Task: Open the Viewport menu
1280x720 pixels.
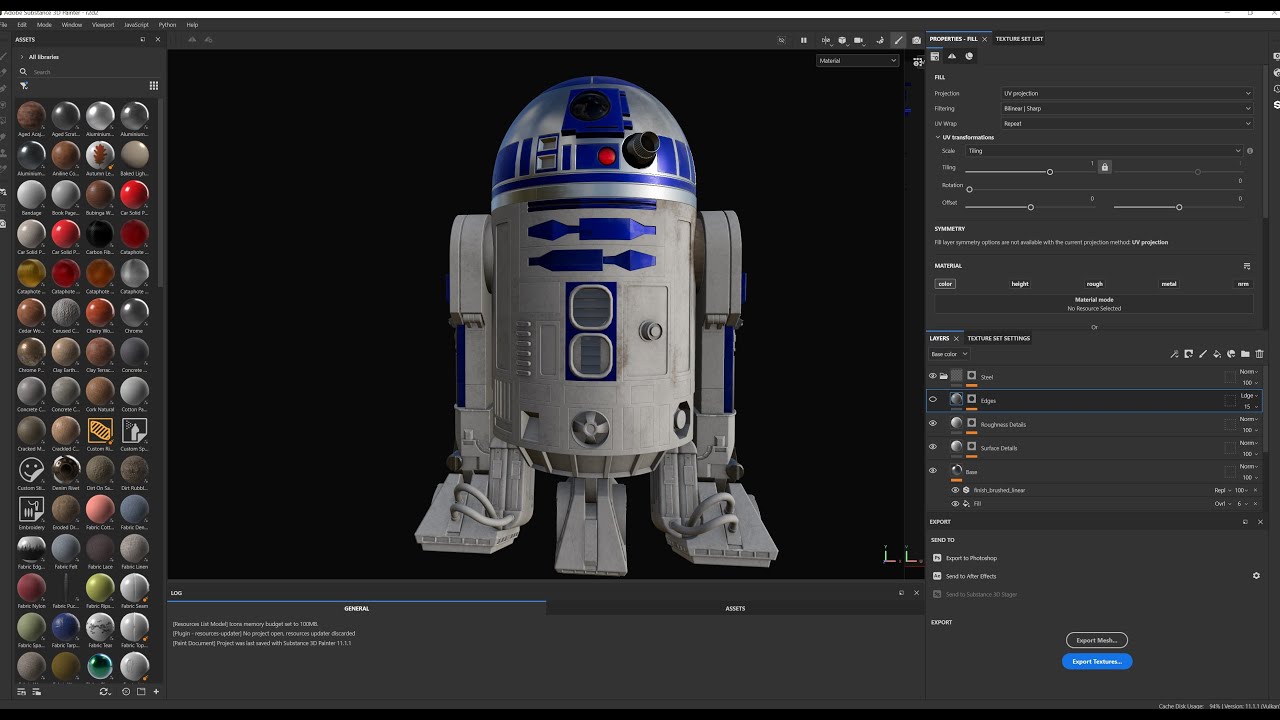Action: pyautogui.click(x=103, y=25)
